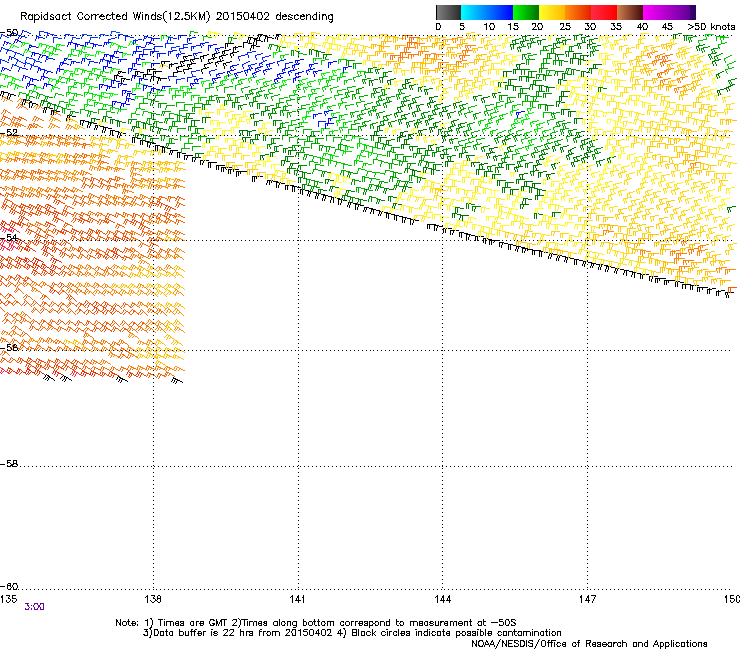Click the NOAA/NESDIS credit line

(x=589, y=644)
